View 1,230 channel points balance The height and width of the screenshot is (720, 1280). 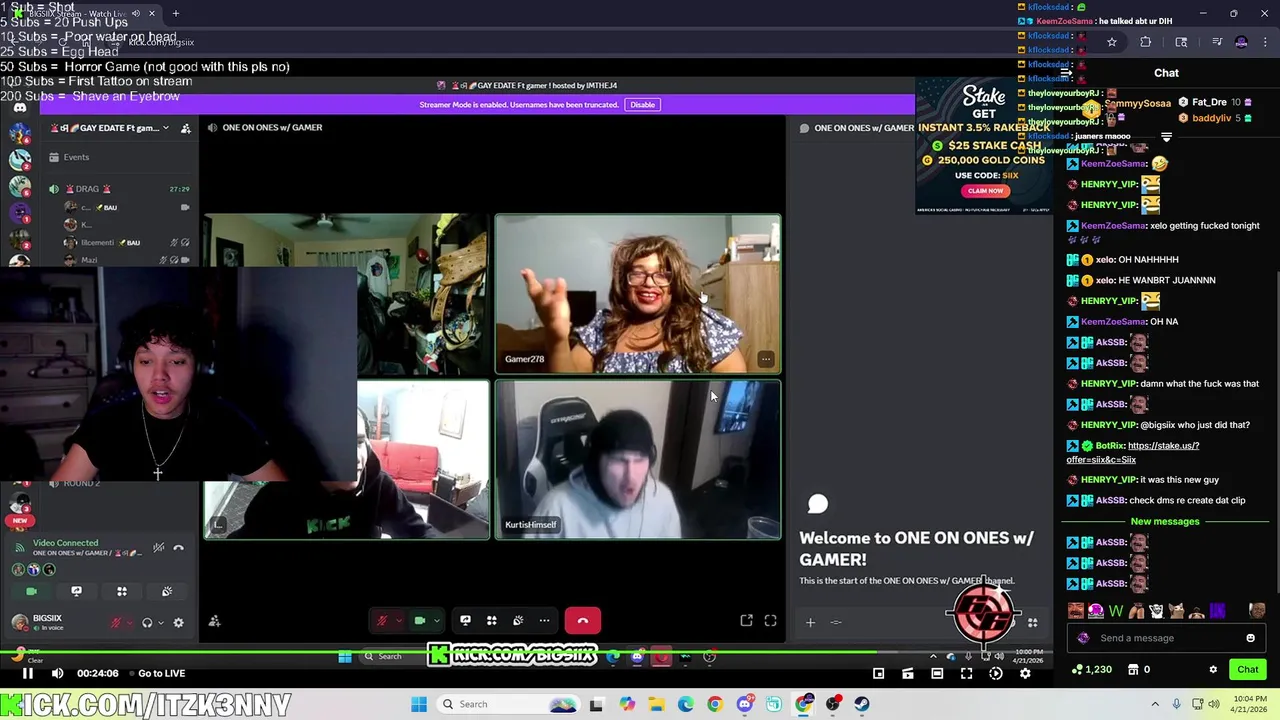[x=1092, y=669]
